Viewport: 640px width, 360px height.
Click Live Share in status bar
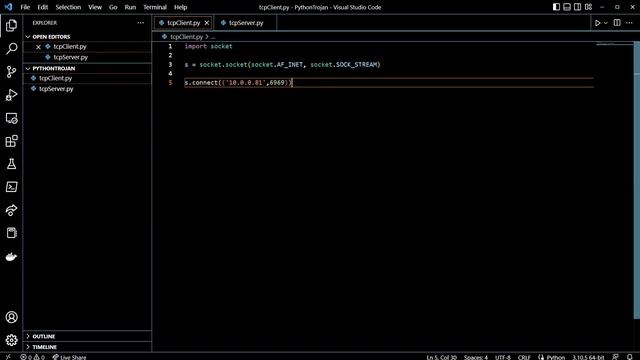click(x=69, y=357)
